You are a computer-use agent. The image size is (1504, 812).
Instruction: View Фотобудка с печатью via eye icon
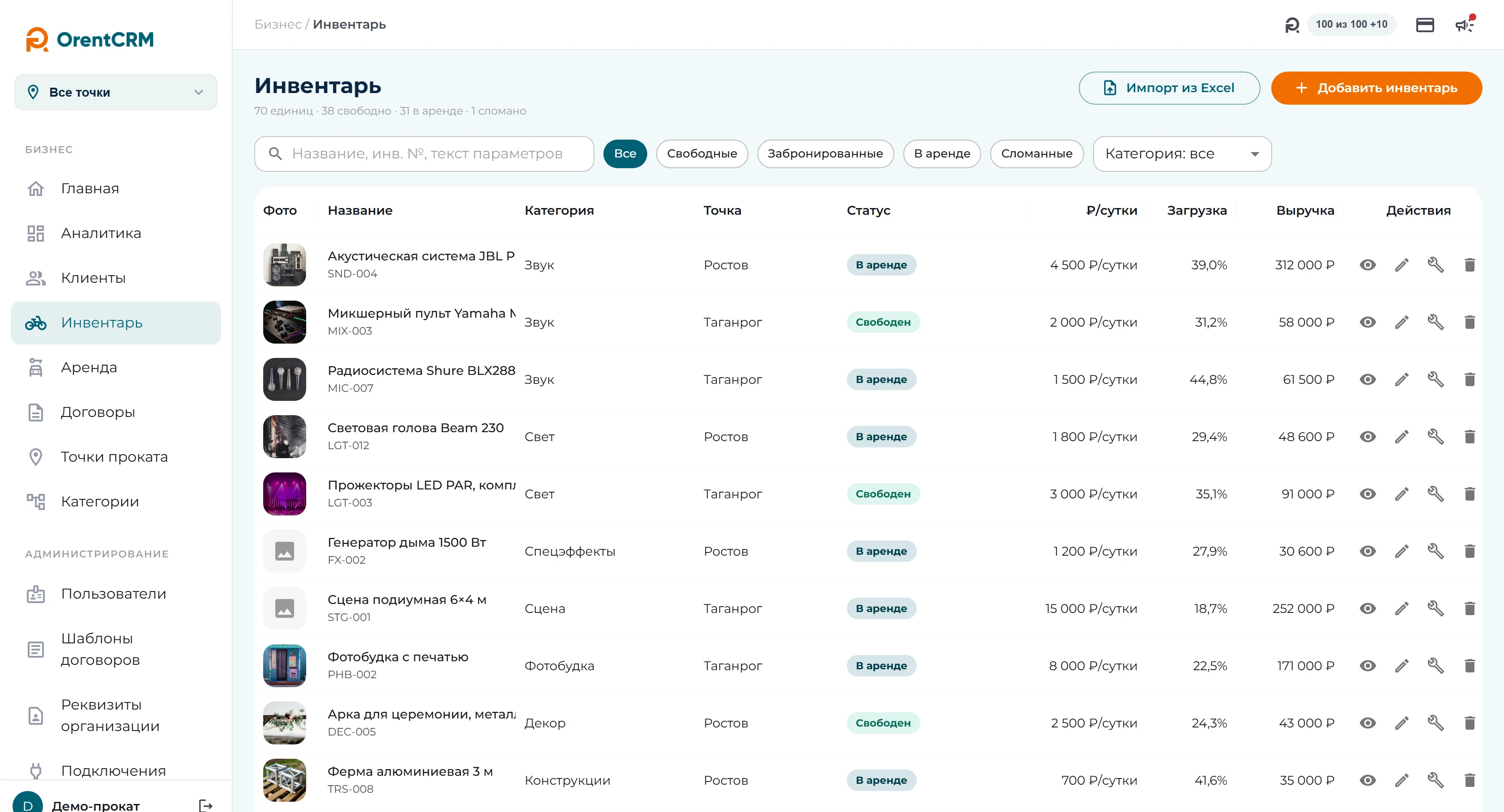(1367, 666)
